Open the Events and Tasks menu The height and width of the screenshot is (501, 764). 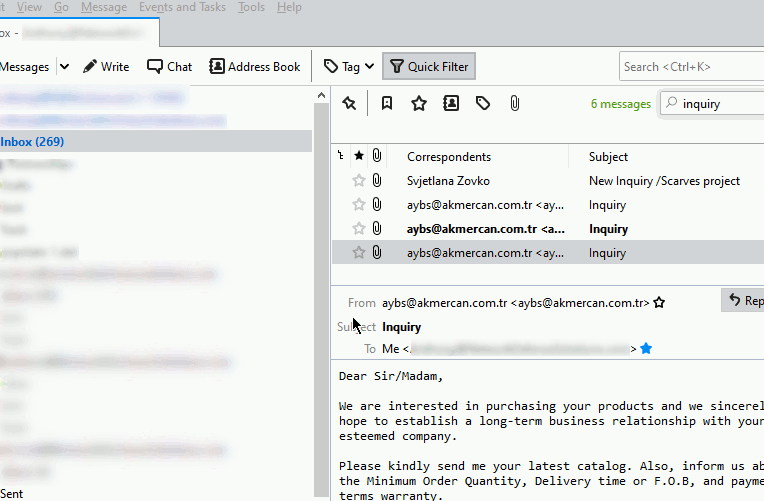(182, 7)
